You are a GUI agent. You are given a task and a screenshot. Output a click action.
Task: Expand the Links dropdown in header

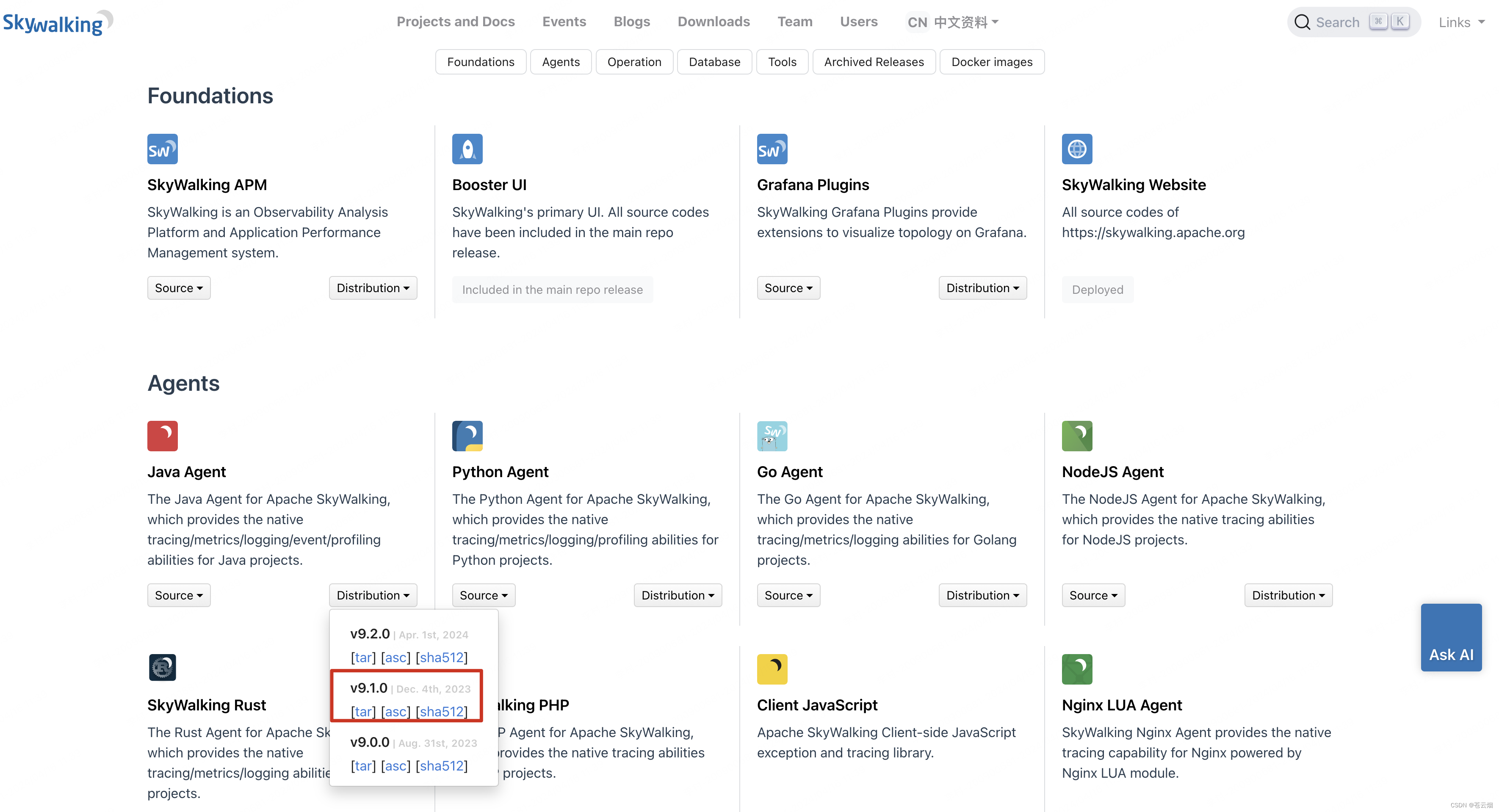1461,22
